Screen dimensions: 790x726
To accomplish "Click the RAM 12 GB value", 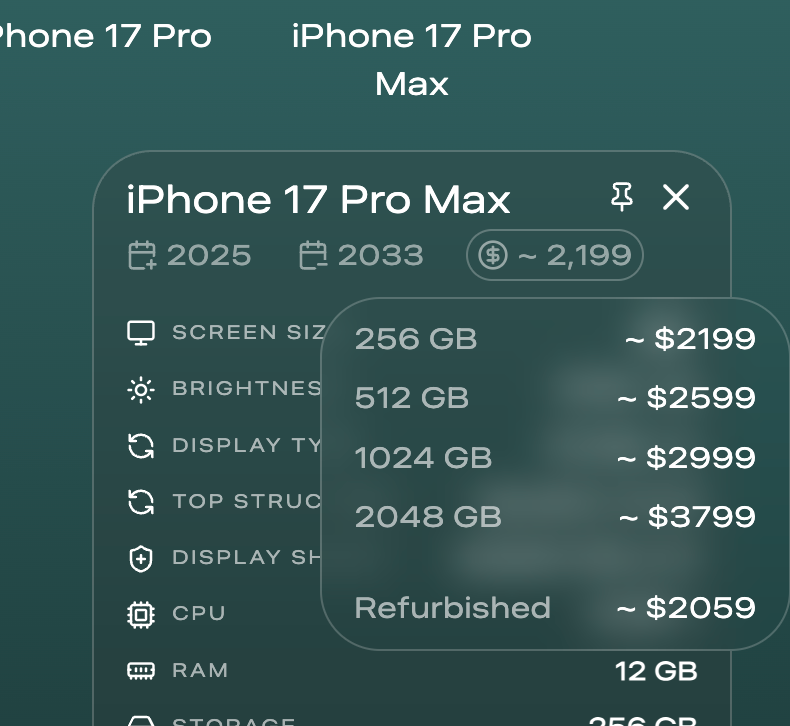I will tap(656, 670).
